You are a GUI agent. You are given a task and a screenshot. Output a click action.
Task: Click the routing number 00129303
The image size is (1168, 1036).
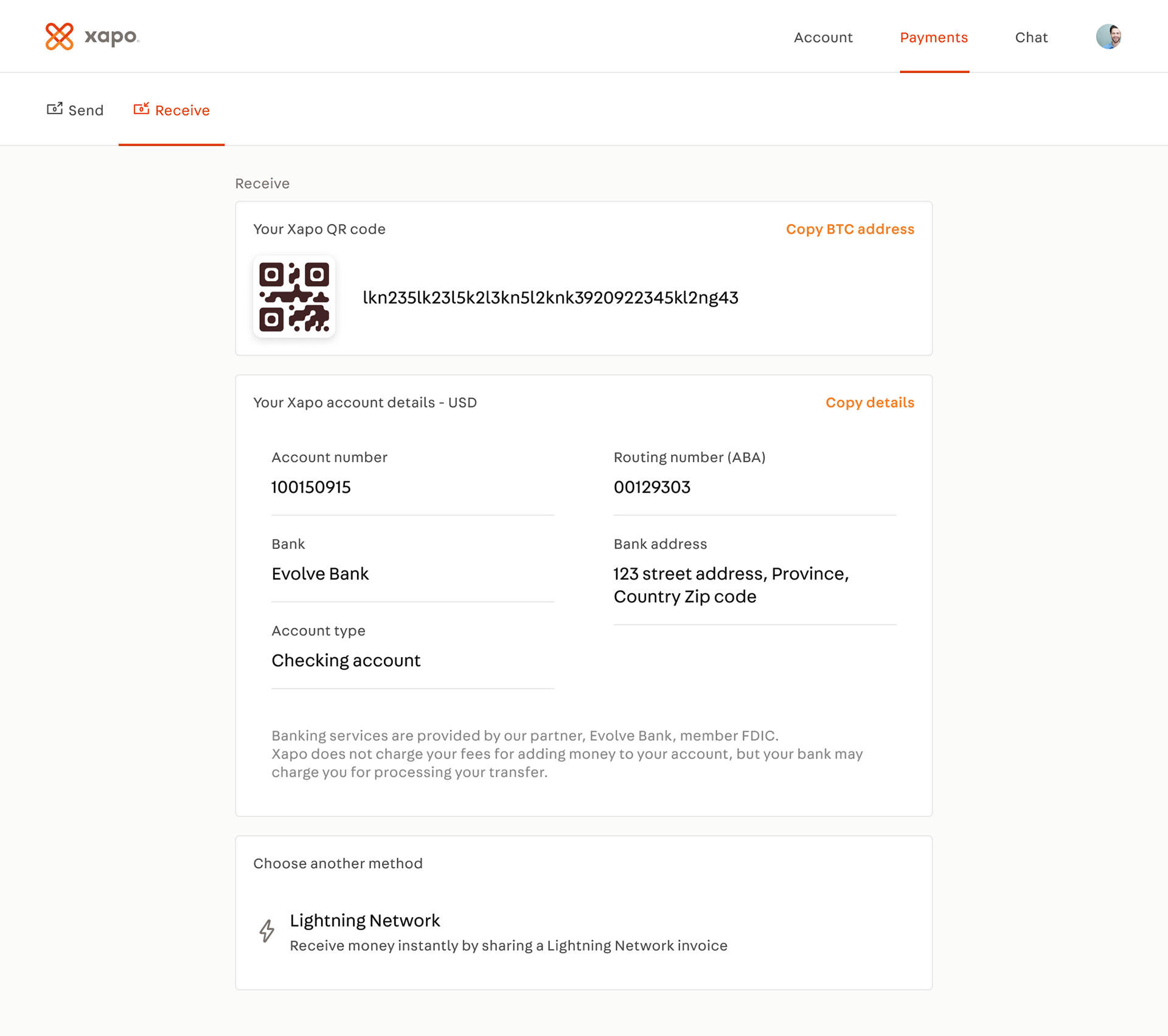point(652,487)
